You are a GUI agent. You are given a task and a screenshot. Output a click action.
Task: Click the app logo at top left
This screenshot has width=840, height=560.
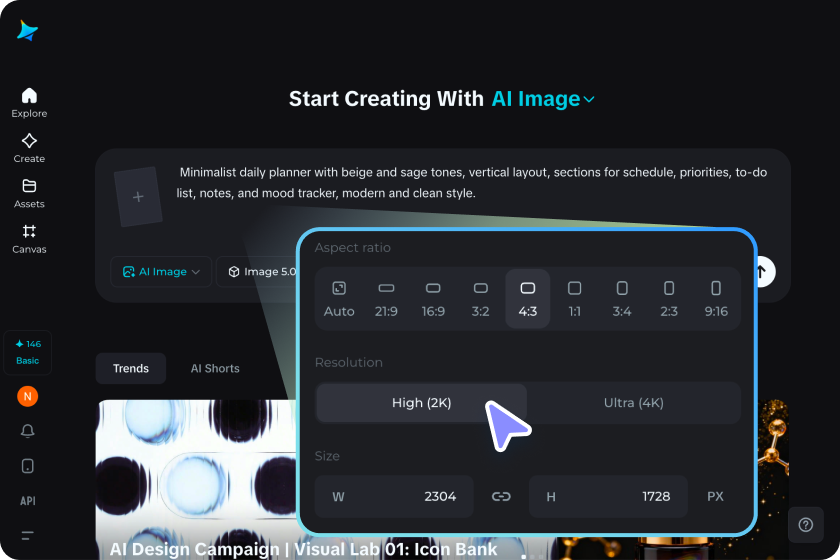[x=27, y=31]
